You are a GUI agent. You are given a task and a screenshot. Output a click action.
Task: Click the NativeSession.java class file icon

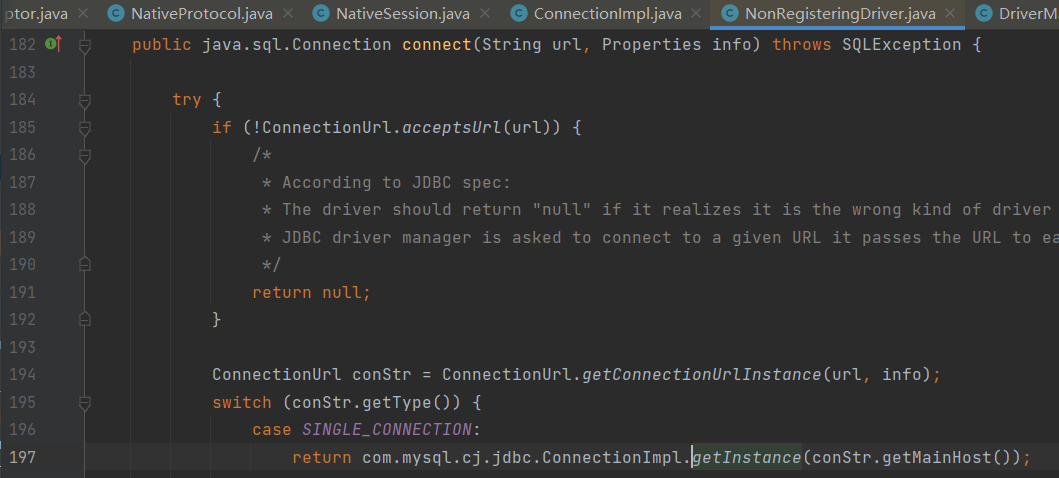[x=320, y=14]
